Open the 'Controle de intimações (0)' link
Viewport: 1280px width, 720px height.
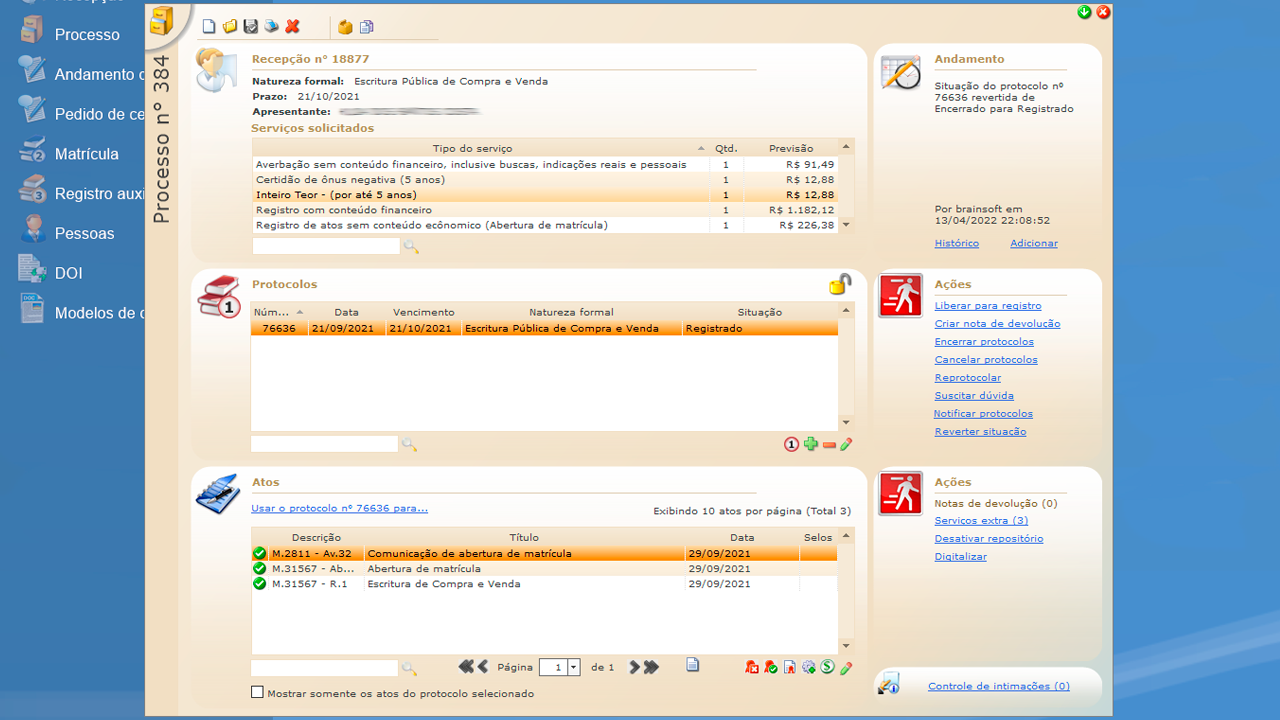[999, 687]
